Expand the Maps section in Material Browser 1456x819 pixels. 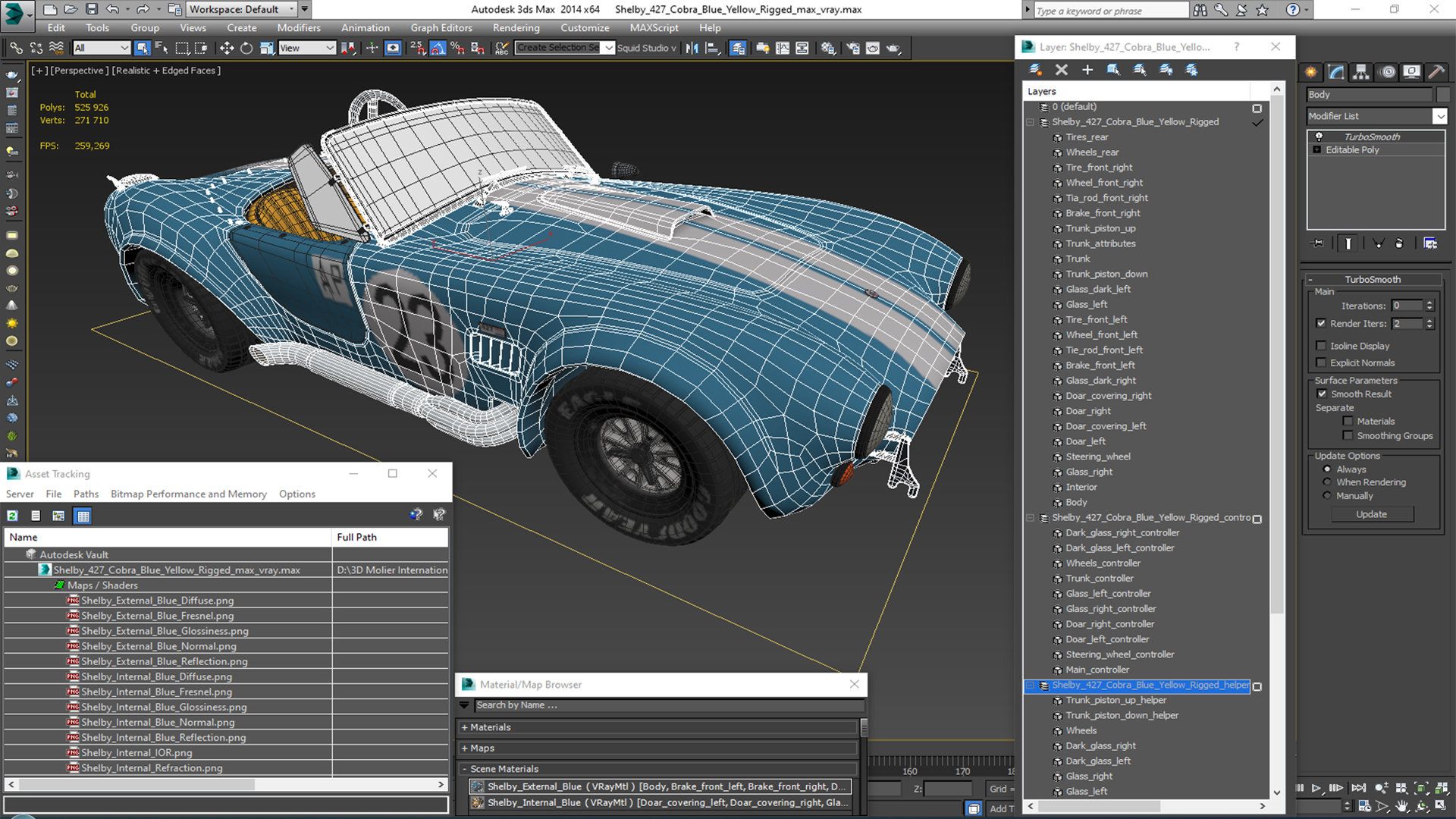pyautogui.click(x=658, y=748)
